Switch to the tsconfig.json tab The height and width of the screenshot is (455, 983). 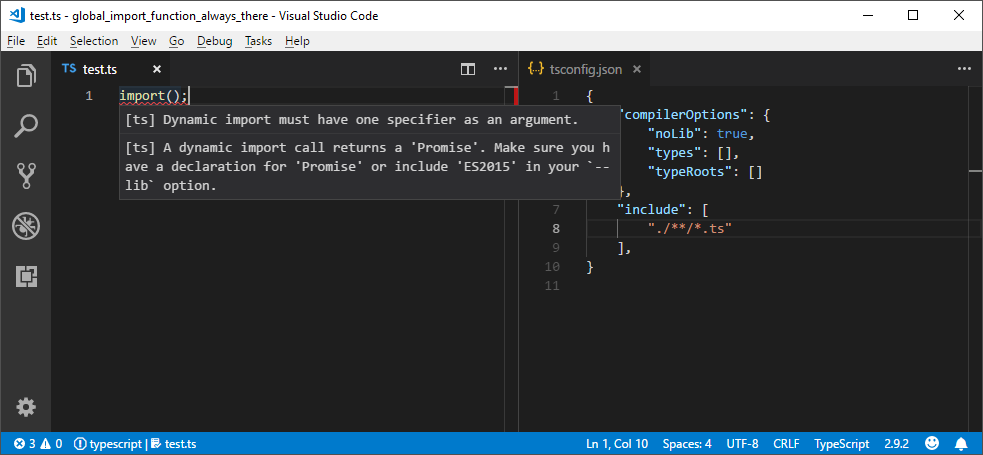point(586,69)
